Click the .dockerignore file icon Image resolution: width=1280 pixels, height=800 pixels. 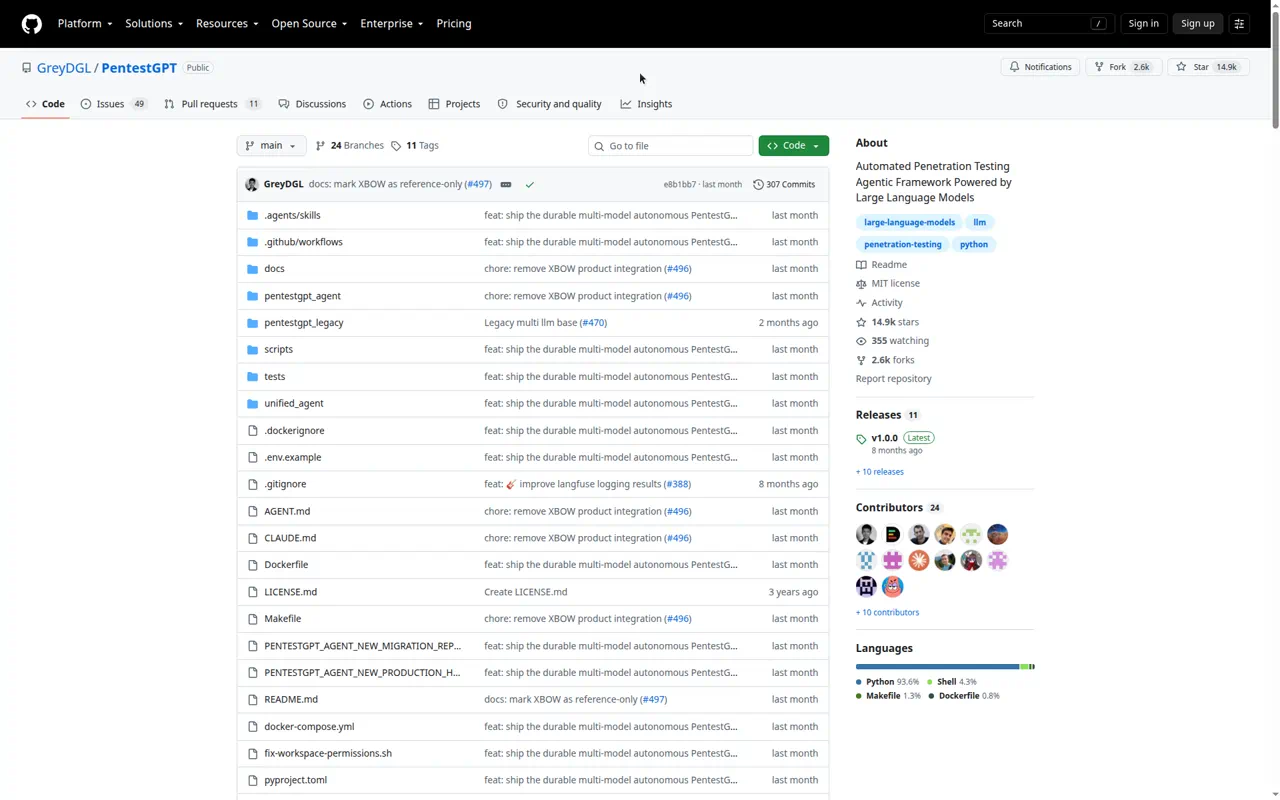click(x=253, y=430)
